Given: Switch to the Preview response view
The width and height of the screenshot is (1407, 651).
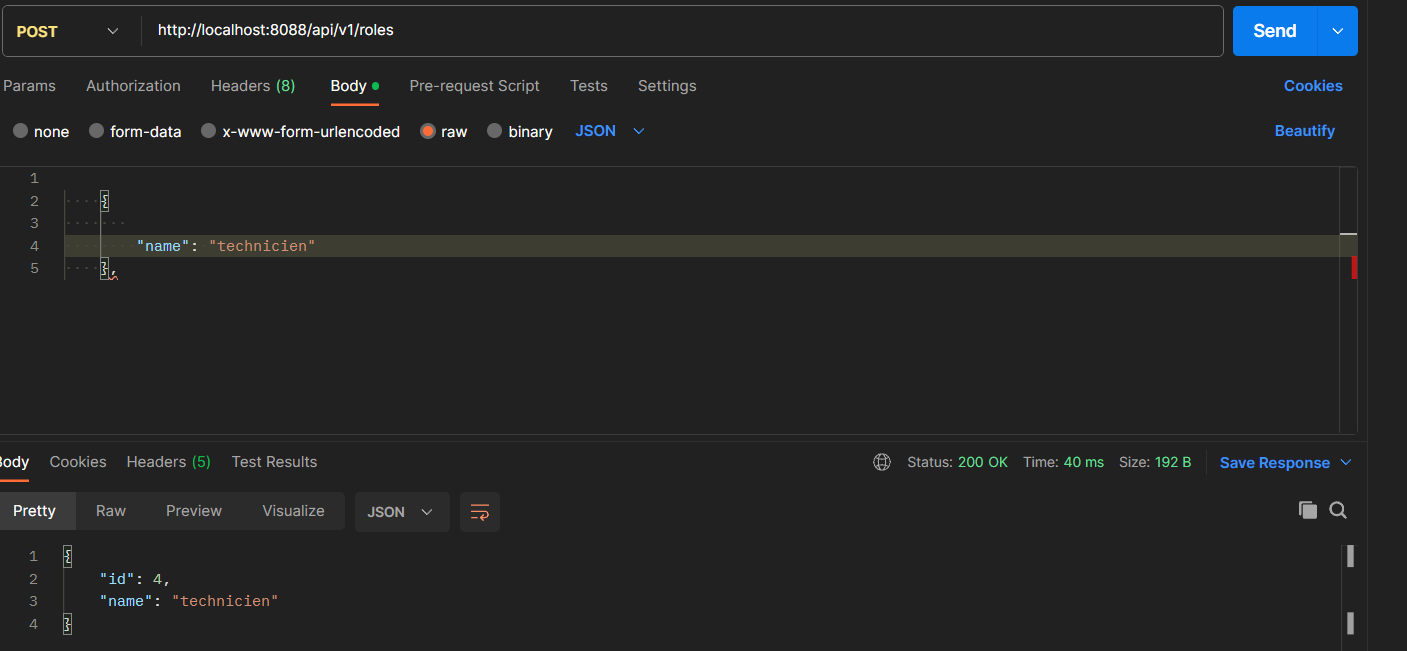Looking at the screenshot, I should click(193, 510).
